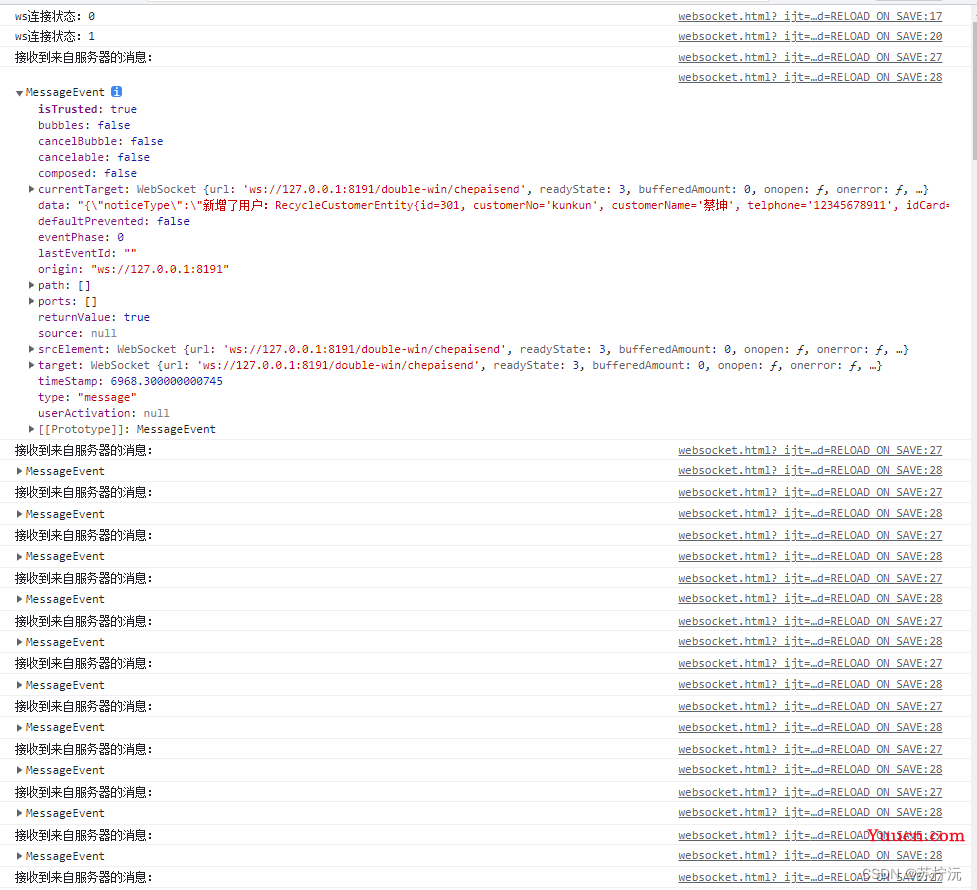Click the 'returnValue: true' property
Viewport: 977px width, 890px height.
click(94, 317)
